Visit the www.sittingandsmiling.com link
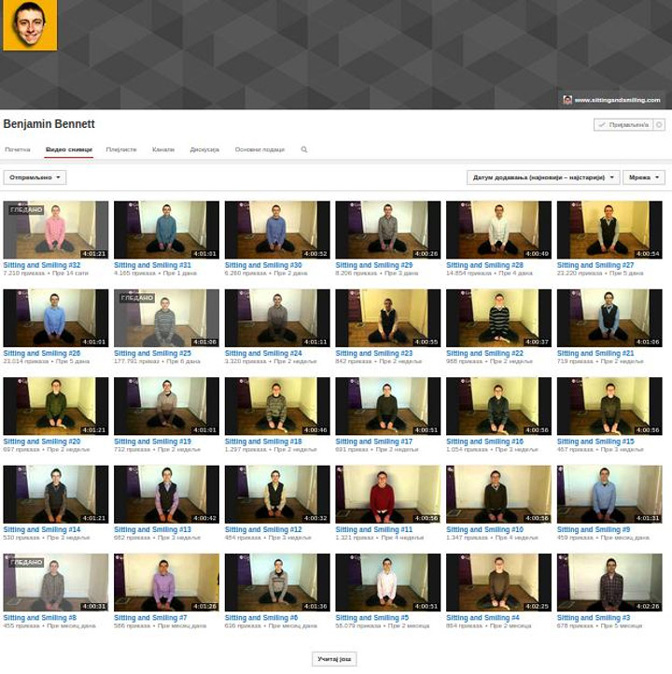672x674 pixels. pyautogui.click(x=617, y=100)
